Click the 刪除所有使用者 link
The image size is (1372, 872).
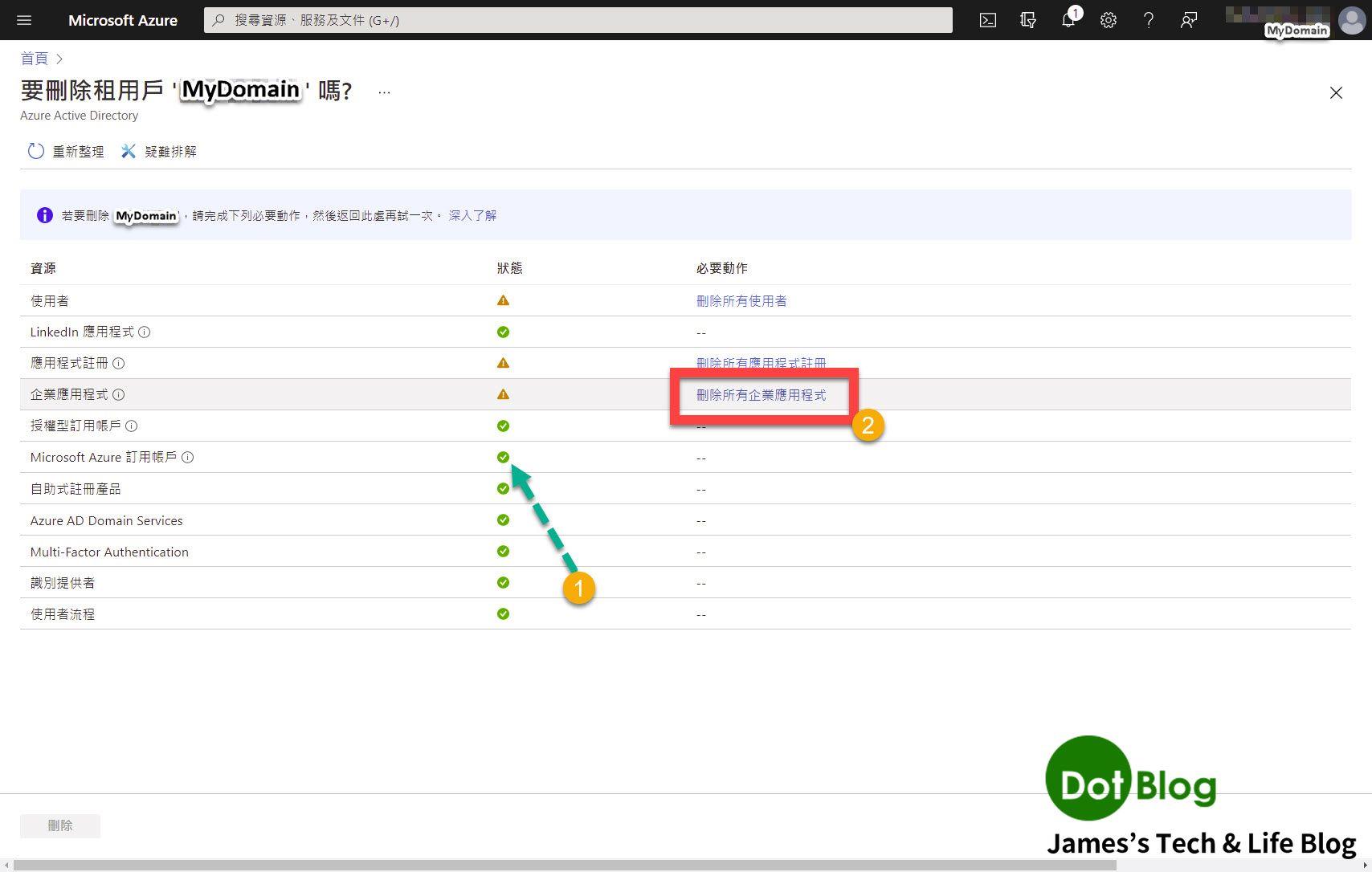click(741, 300)
